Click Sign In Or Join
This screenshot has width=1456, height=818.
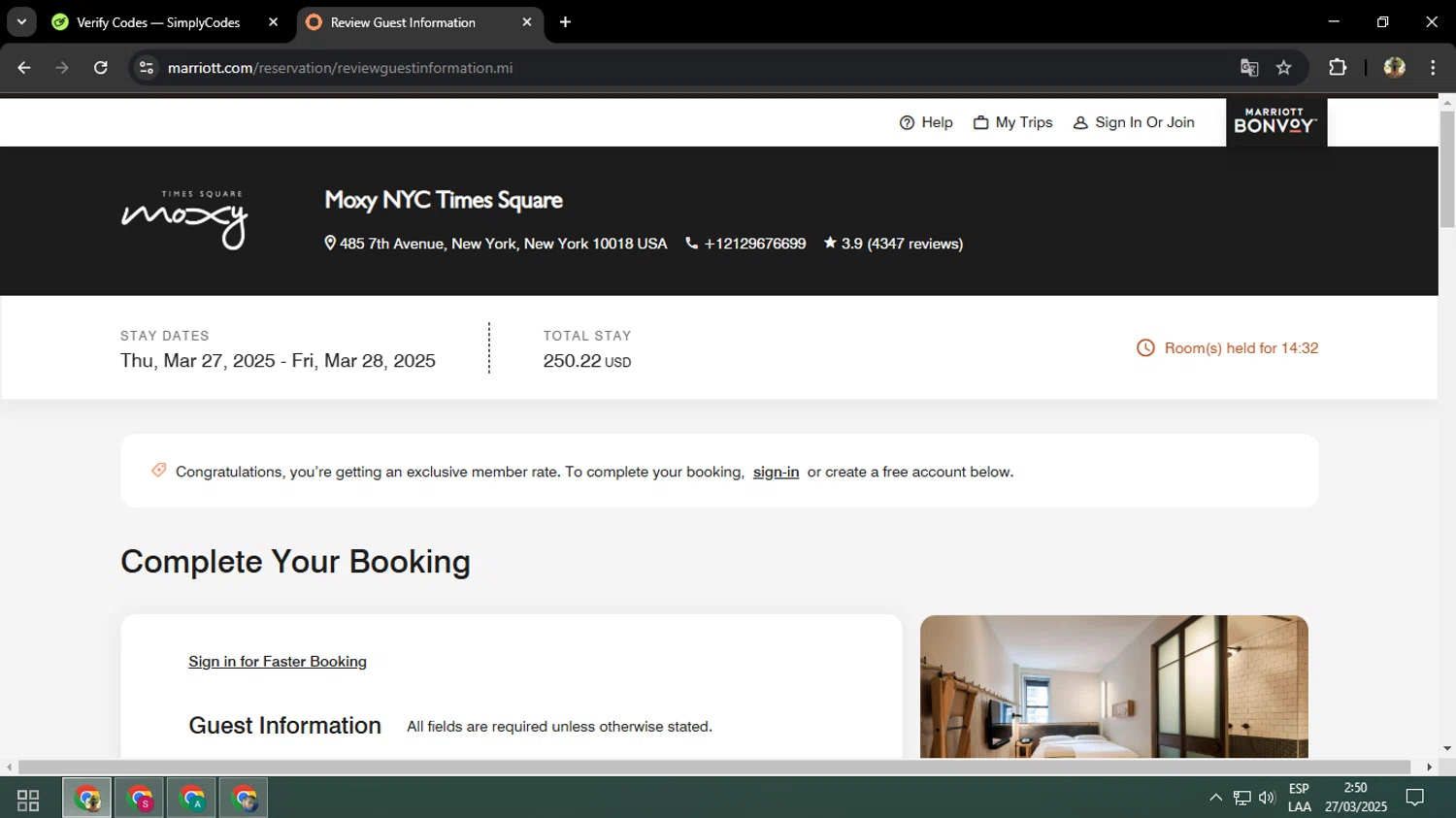[1134, 122]
